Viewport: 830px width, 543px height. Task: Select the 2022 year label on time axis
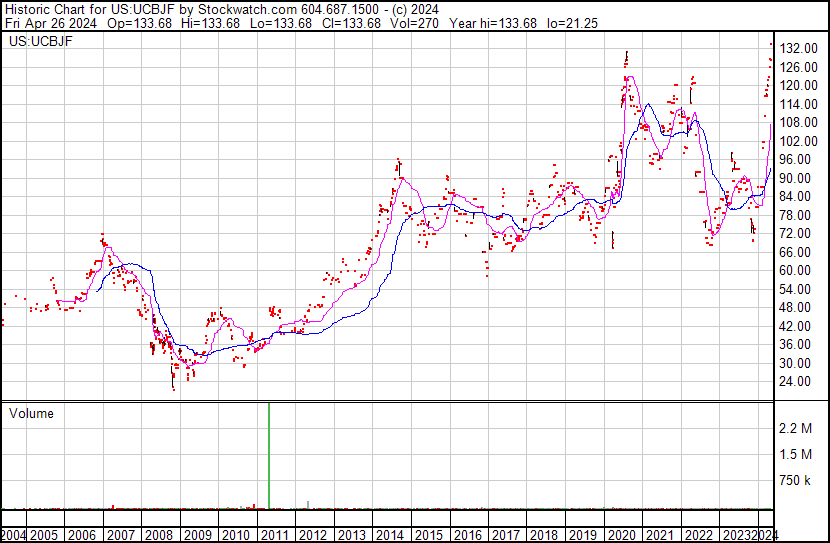696,535
